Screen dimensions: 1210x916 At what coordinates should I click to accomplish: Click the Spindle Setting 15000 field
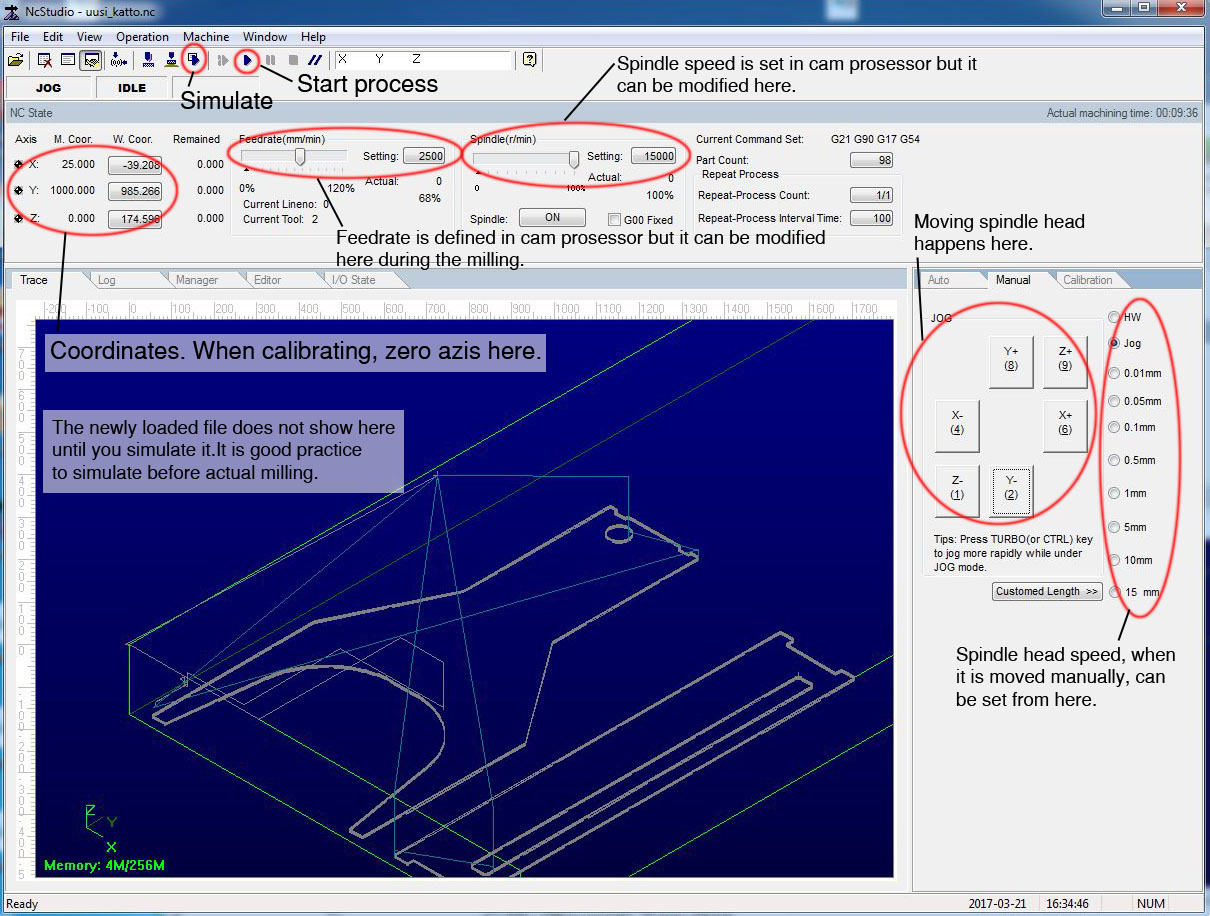(653, 156)
